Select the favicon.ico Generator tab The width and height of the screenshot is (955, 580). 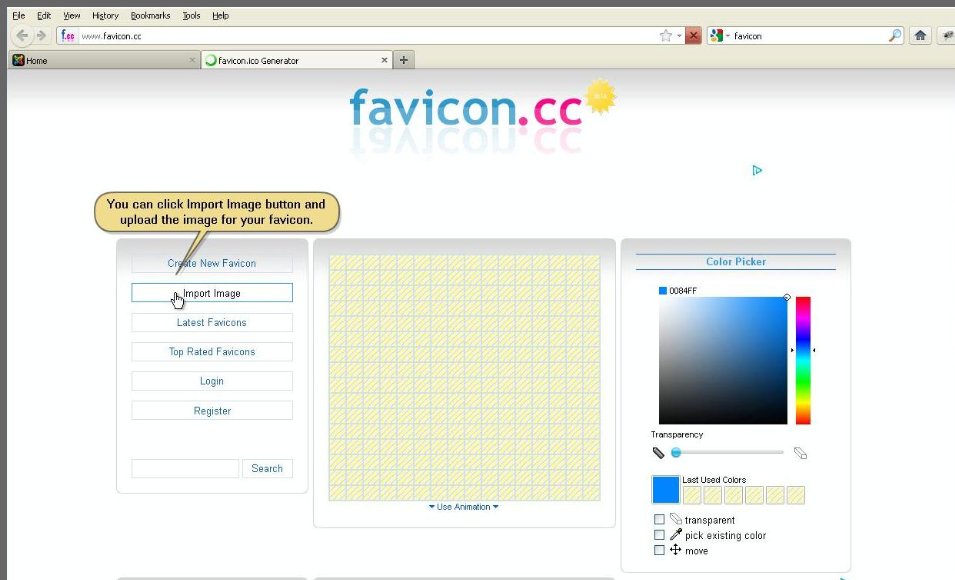click(297, 60)
